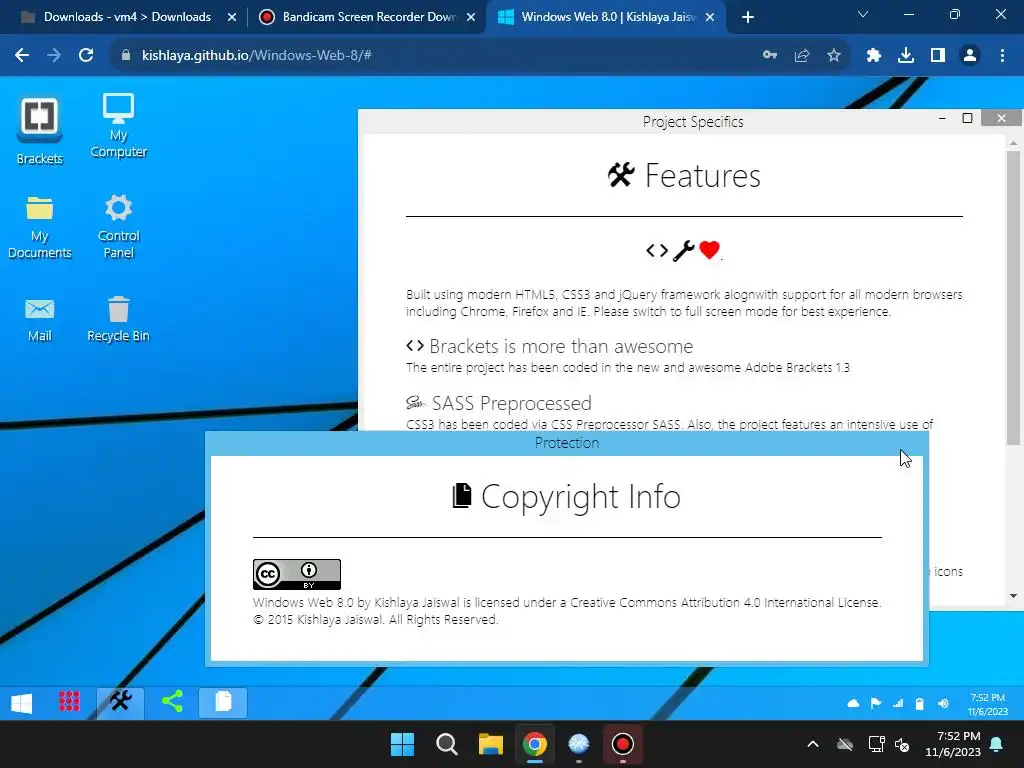
Task: Open the Mail desktop icon
Action: coord(39,318)
